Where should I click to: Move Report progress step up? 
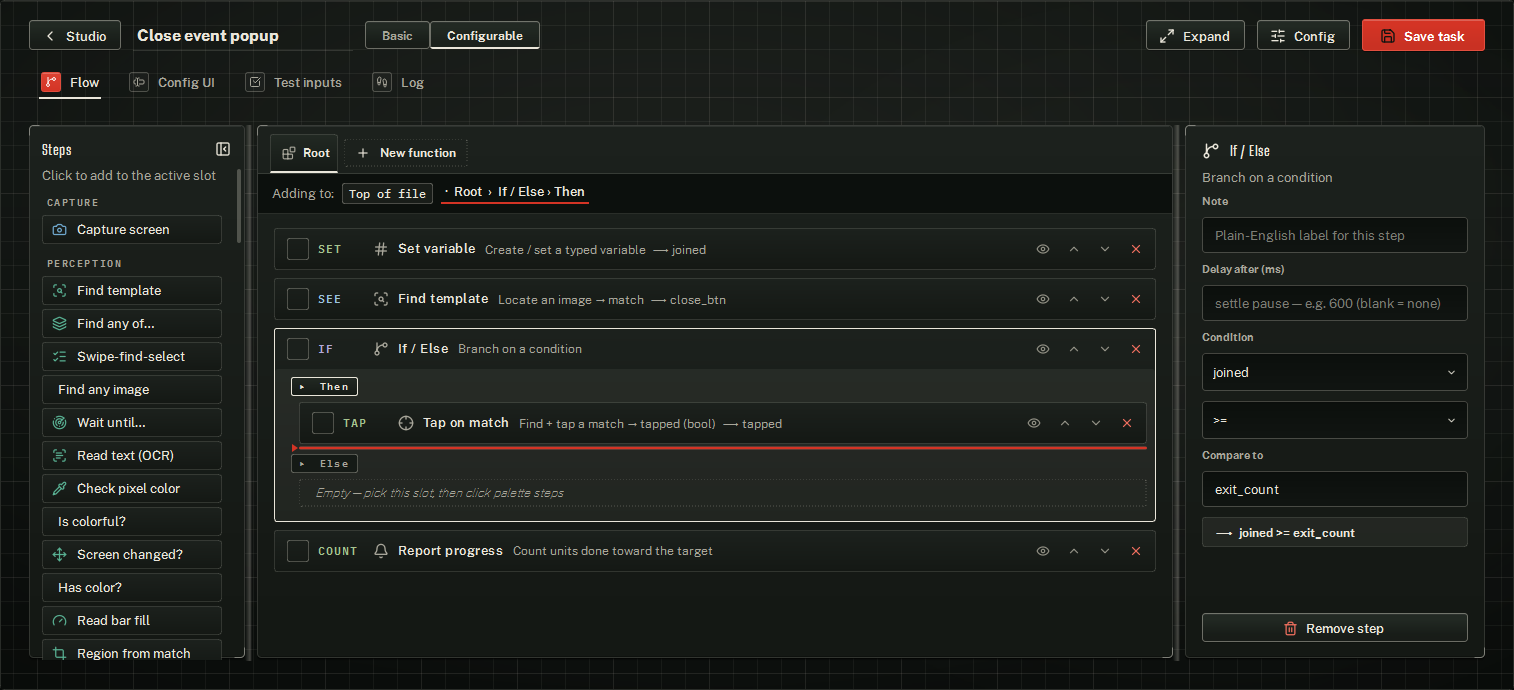1074,551
